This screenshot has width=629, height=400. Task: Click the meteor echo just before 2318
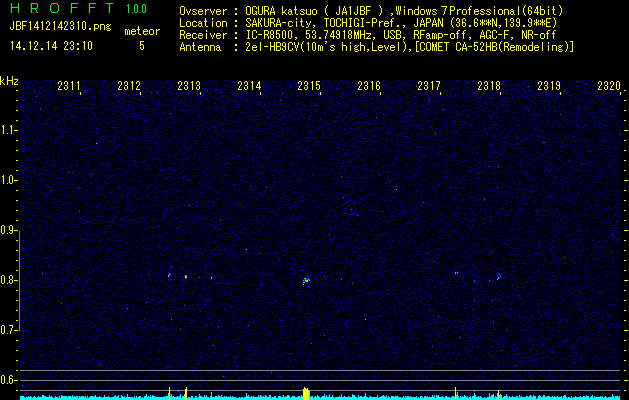click(499, 277)
